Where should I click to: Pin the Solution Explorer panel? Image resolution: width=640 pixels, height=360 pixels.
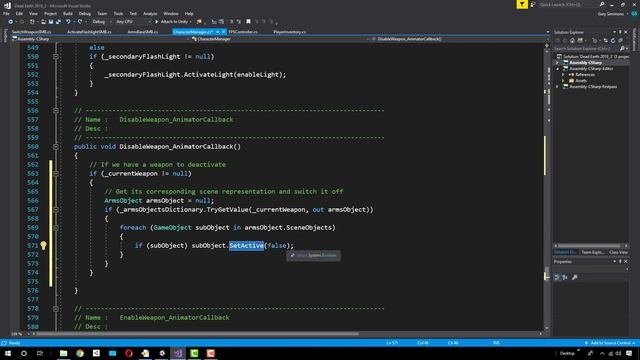[x=620, y=32]
